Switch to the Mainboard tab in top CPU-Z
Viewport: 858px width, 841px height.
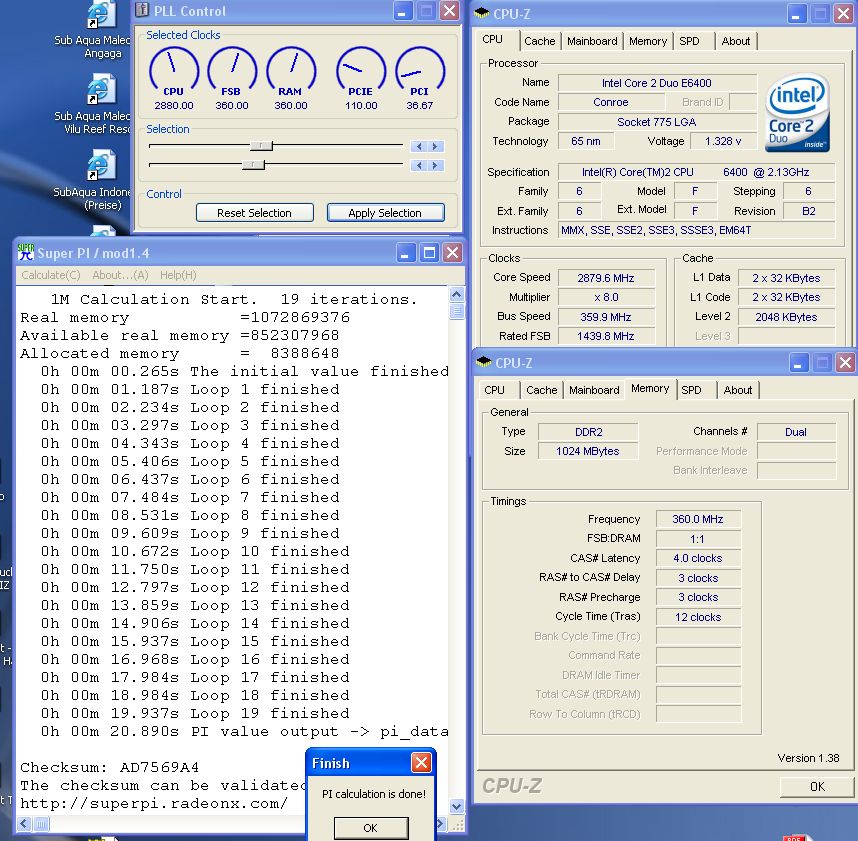point(592,41)
